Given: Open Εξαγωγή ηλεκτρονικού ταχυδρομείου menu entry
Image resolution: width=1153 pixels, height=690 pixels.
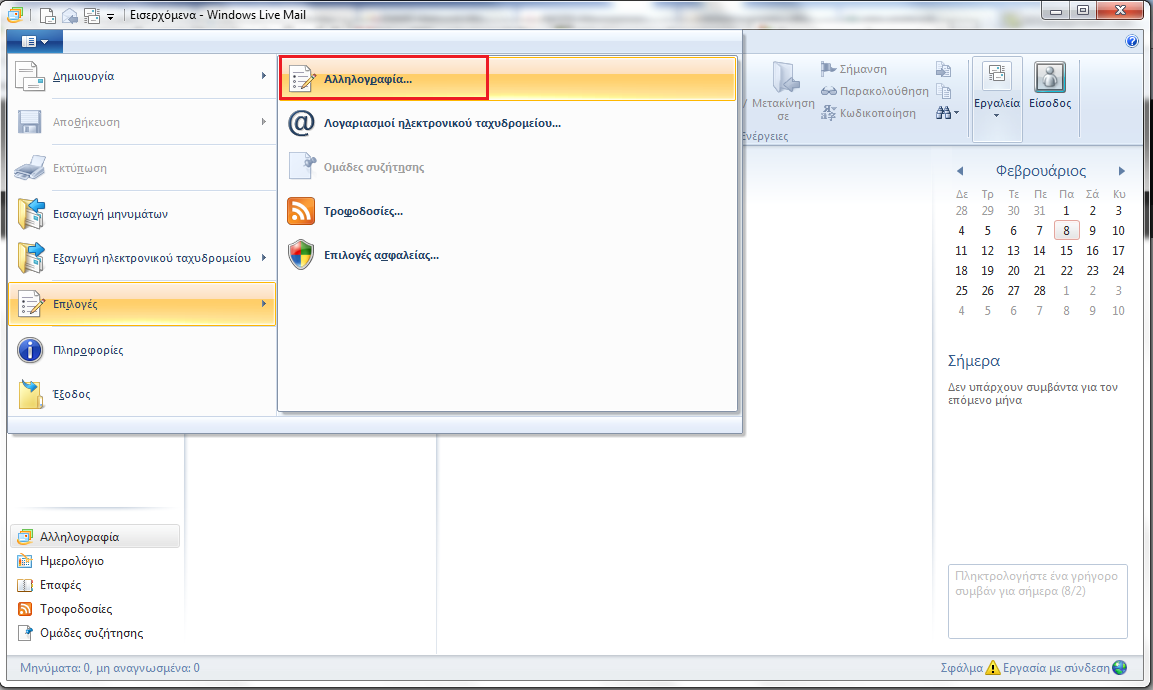Looking at the screenshot, I should 142,258.
